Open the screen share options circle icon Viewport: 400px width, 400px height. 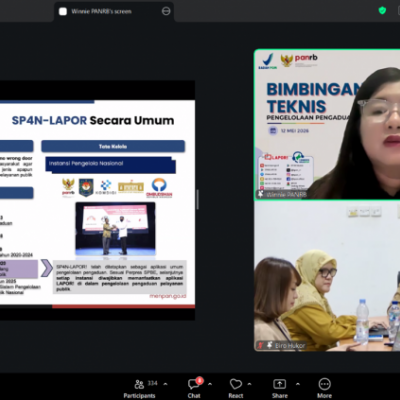coord(166,11)
